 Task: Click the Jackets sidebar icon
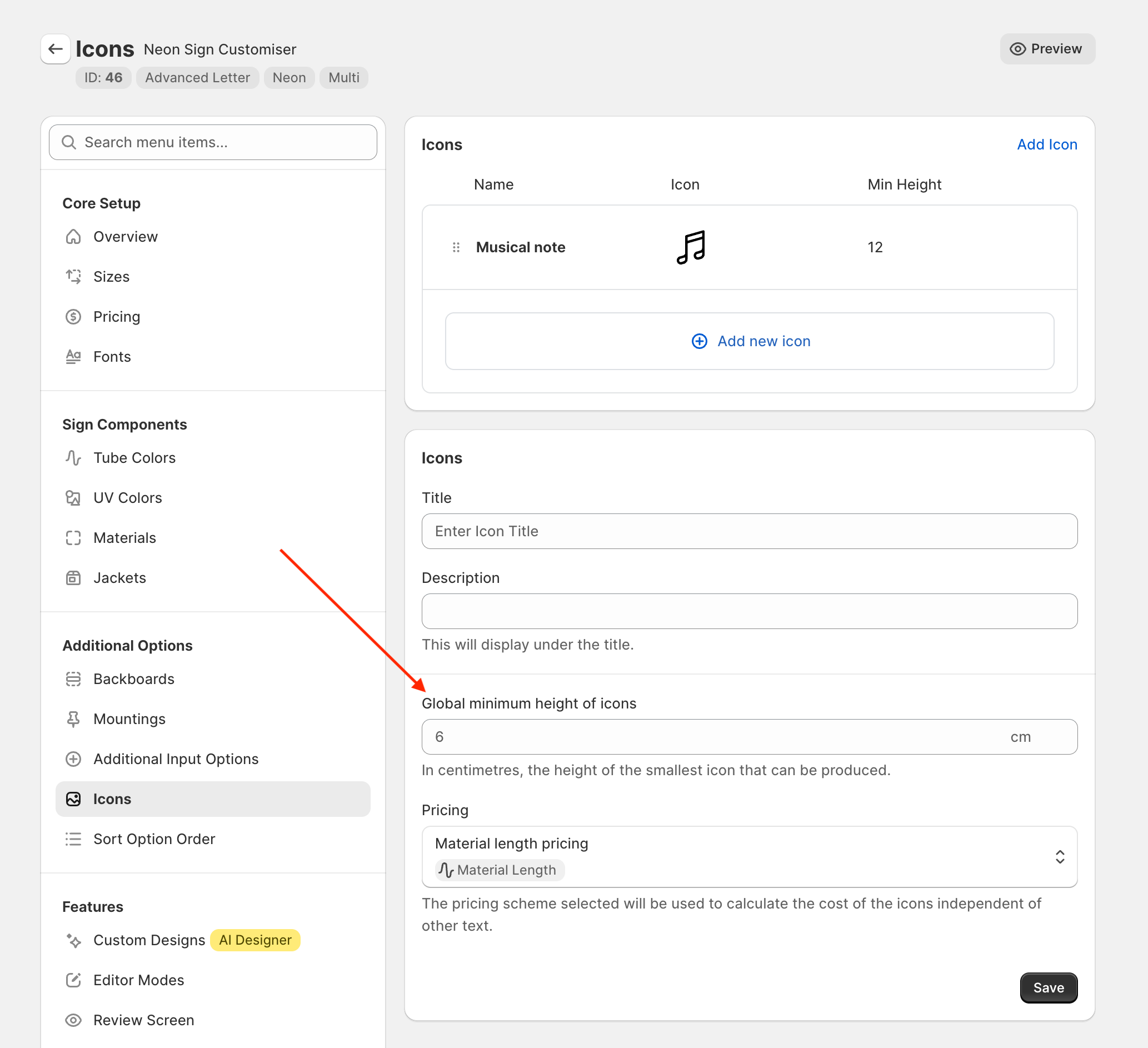click(73, 578)
